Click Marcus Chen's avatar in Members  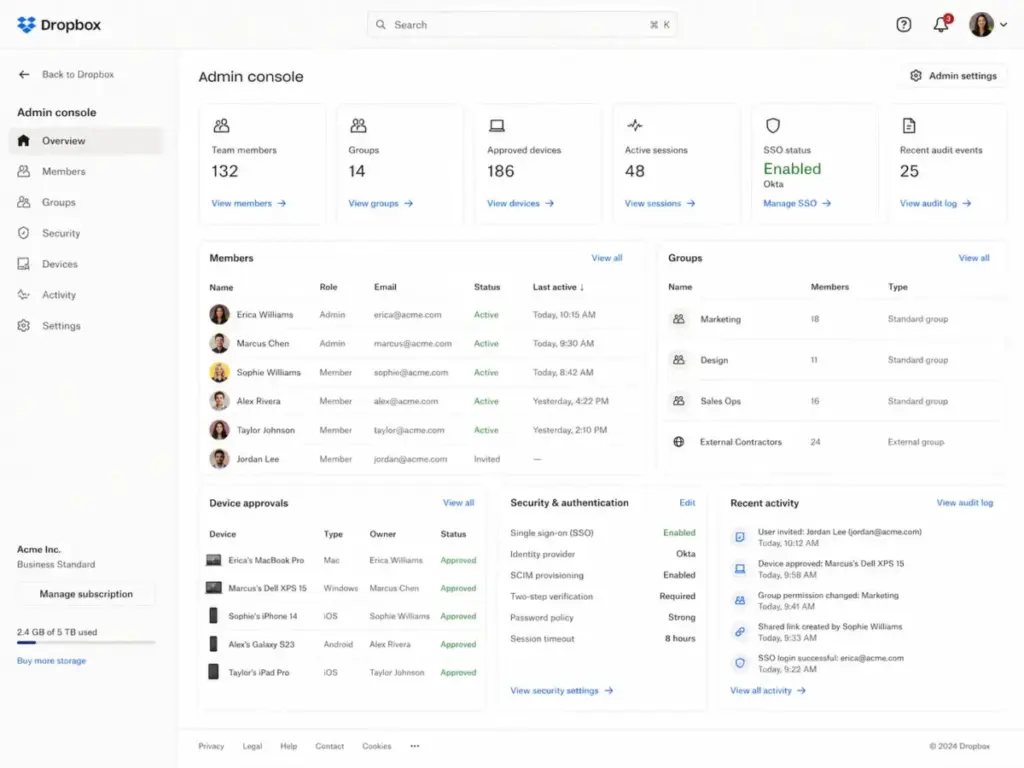pyautogui.click(x=219, y=344)
